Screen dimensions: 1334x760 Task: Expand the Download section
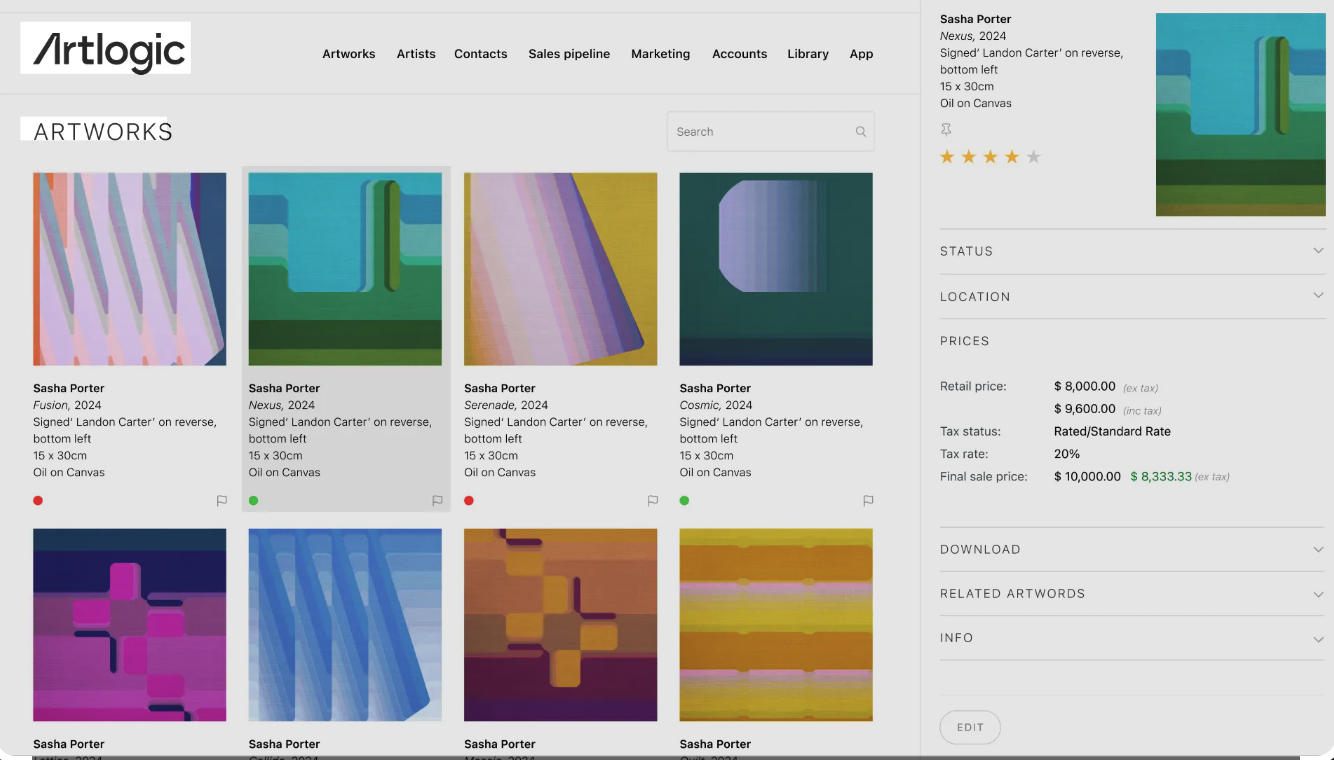pyautogui.click(x=1132, y=550)
